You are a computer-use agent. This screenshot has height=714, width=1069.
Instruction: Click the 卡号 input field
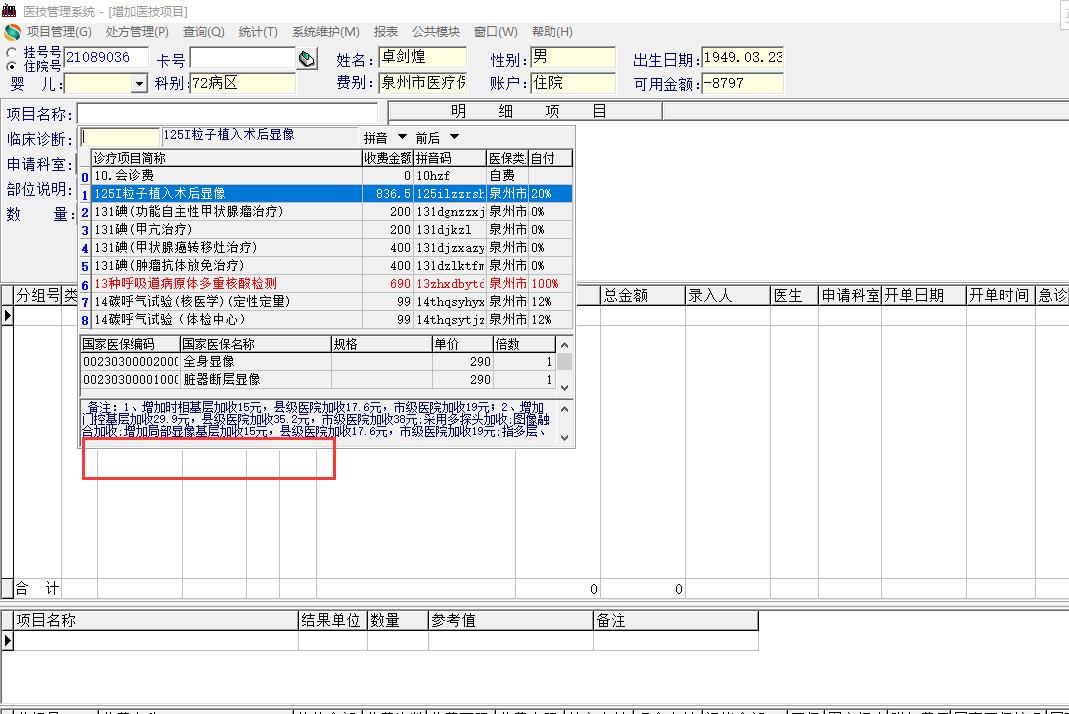click(243, 59)
